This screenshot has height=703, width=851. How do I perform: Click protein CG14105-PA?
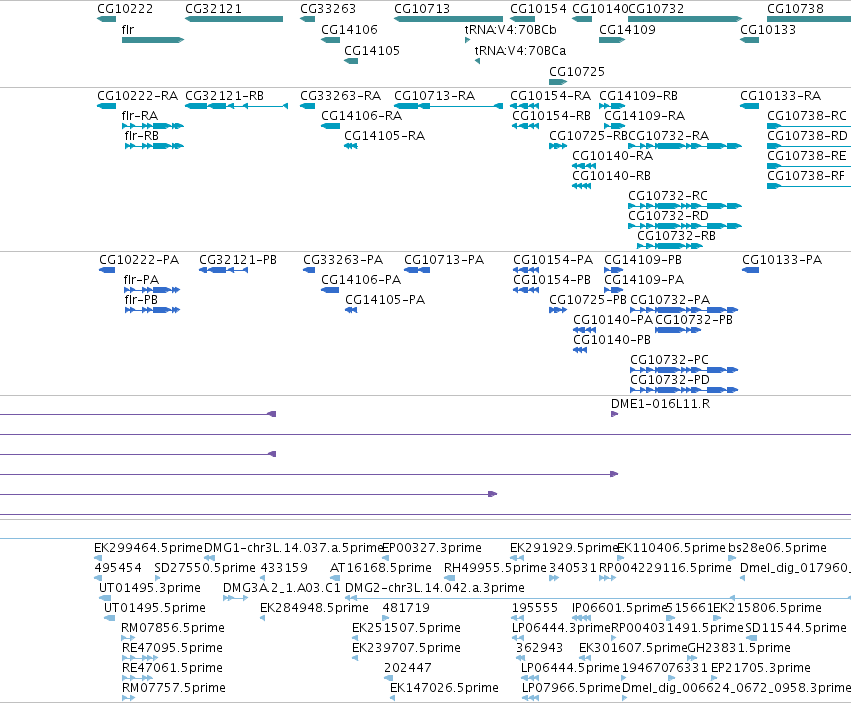coord(385,300)
